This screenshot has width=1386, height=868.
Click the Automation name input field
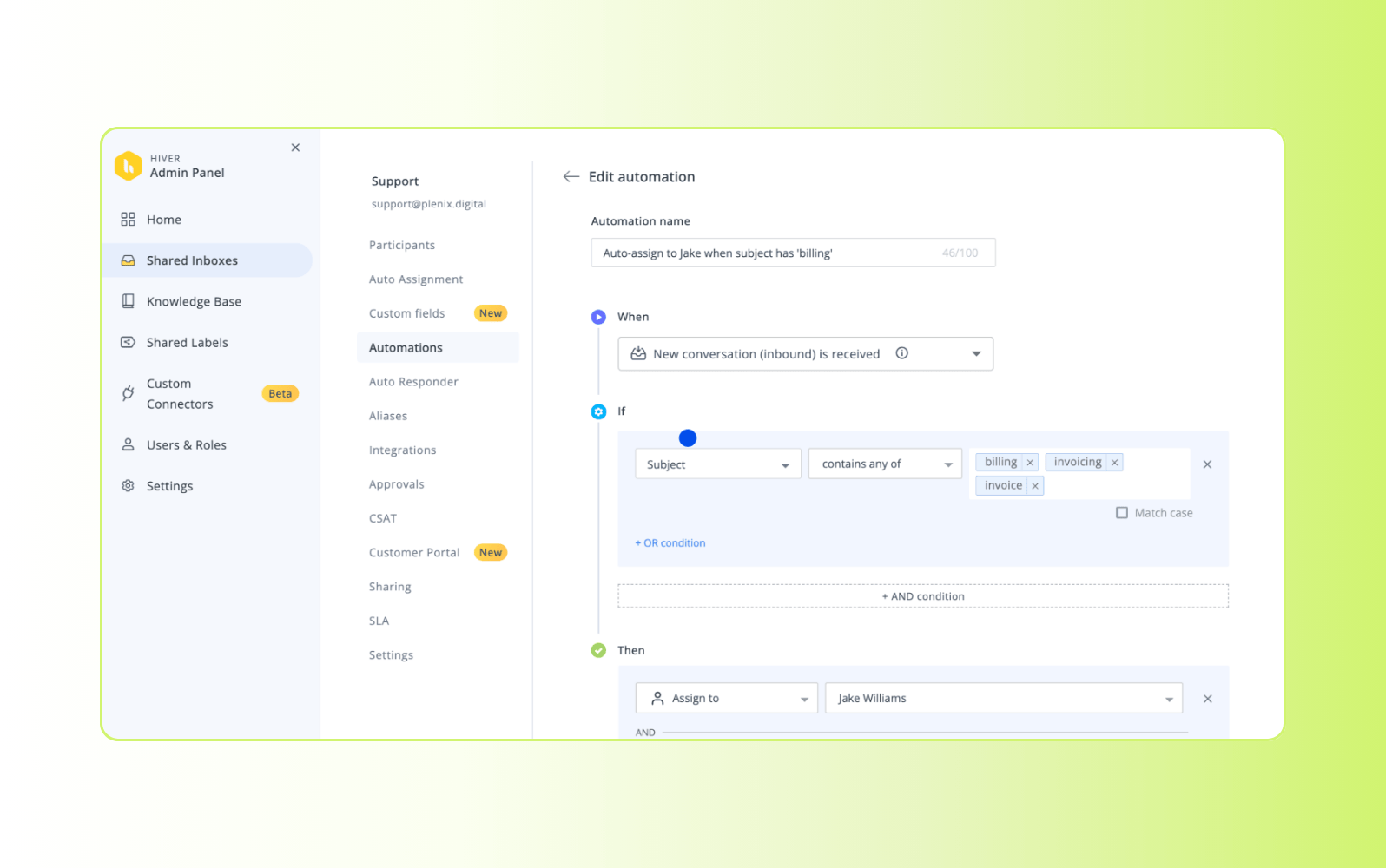tap(793, 253)
